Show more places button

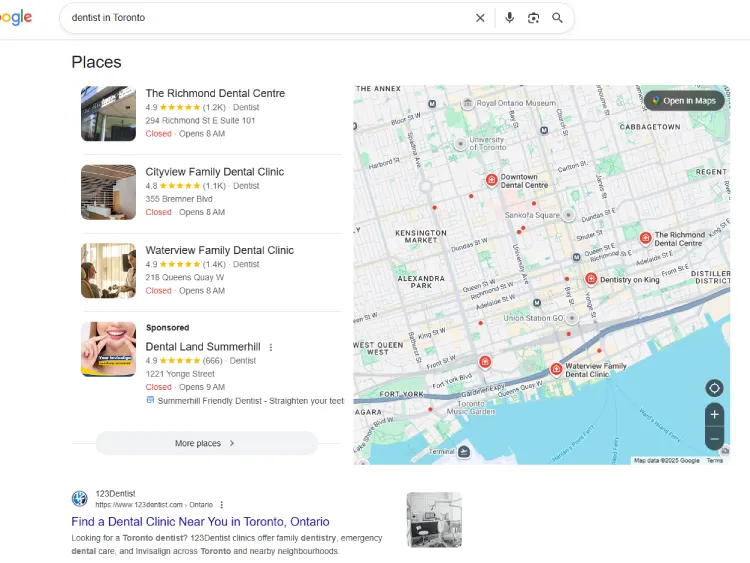tap(207, 443)
